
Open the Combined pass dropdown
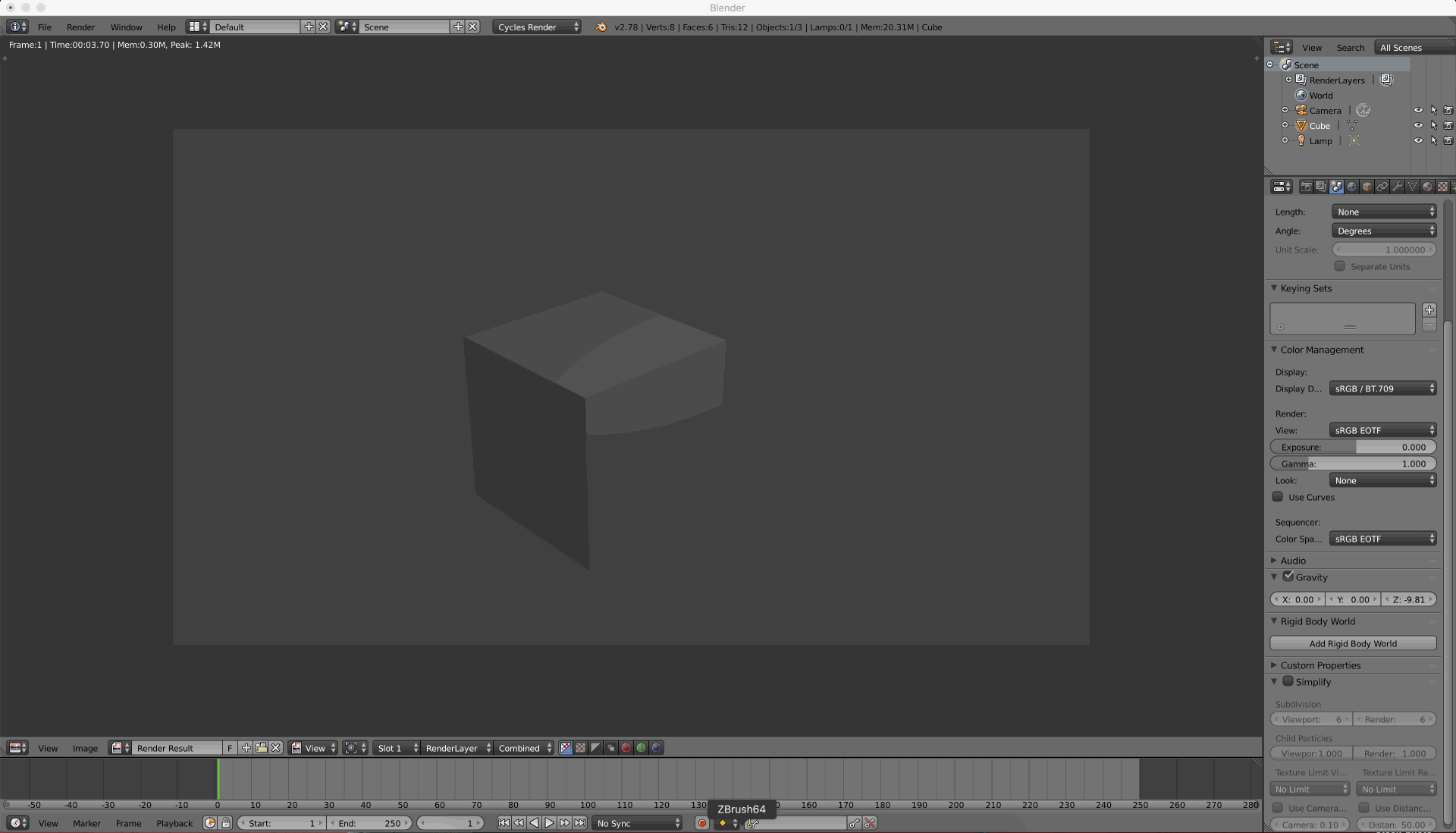[524, 748]
